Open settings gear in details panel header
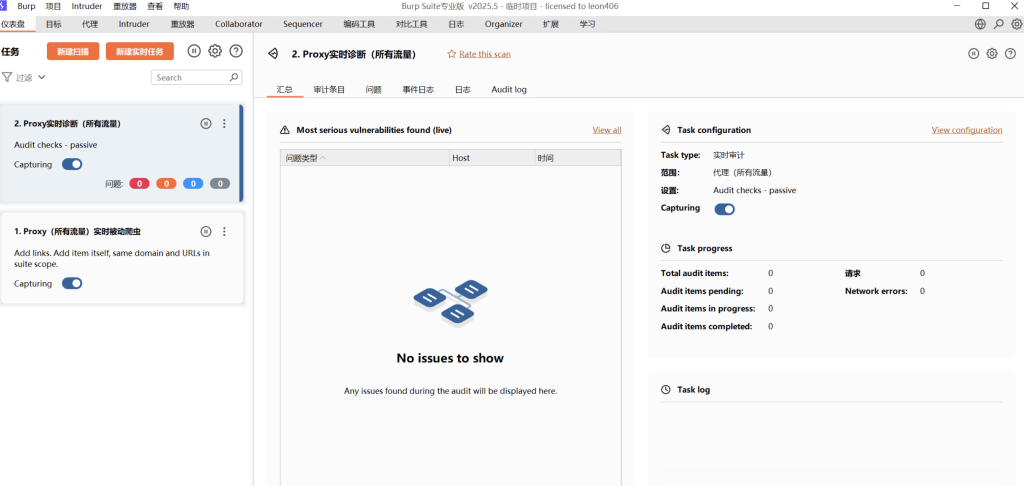This screenshot has width=1024, height=486. 992,54
